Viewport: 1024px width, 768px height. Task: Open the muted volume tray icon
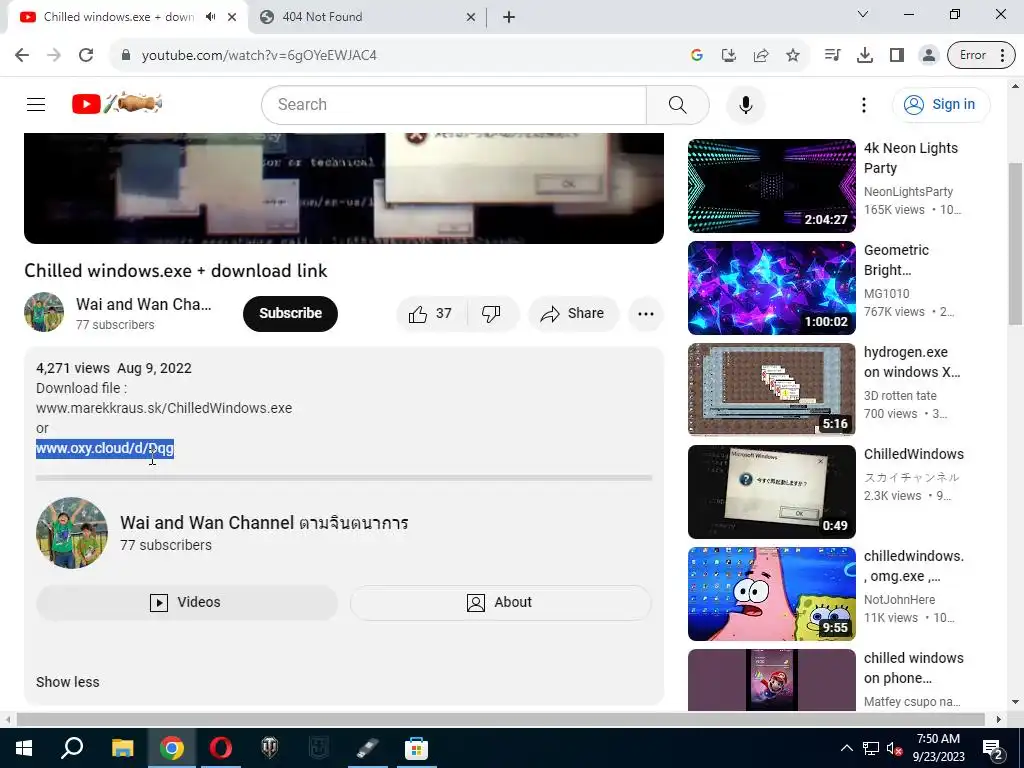[x=894, y=748]
